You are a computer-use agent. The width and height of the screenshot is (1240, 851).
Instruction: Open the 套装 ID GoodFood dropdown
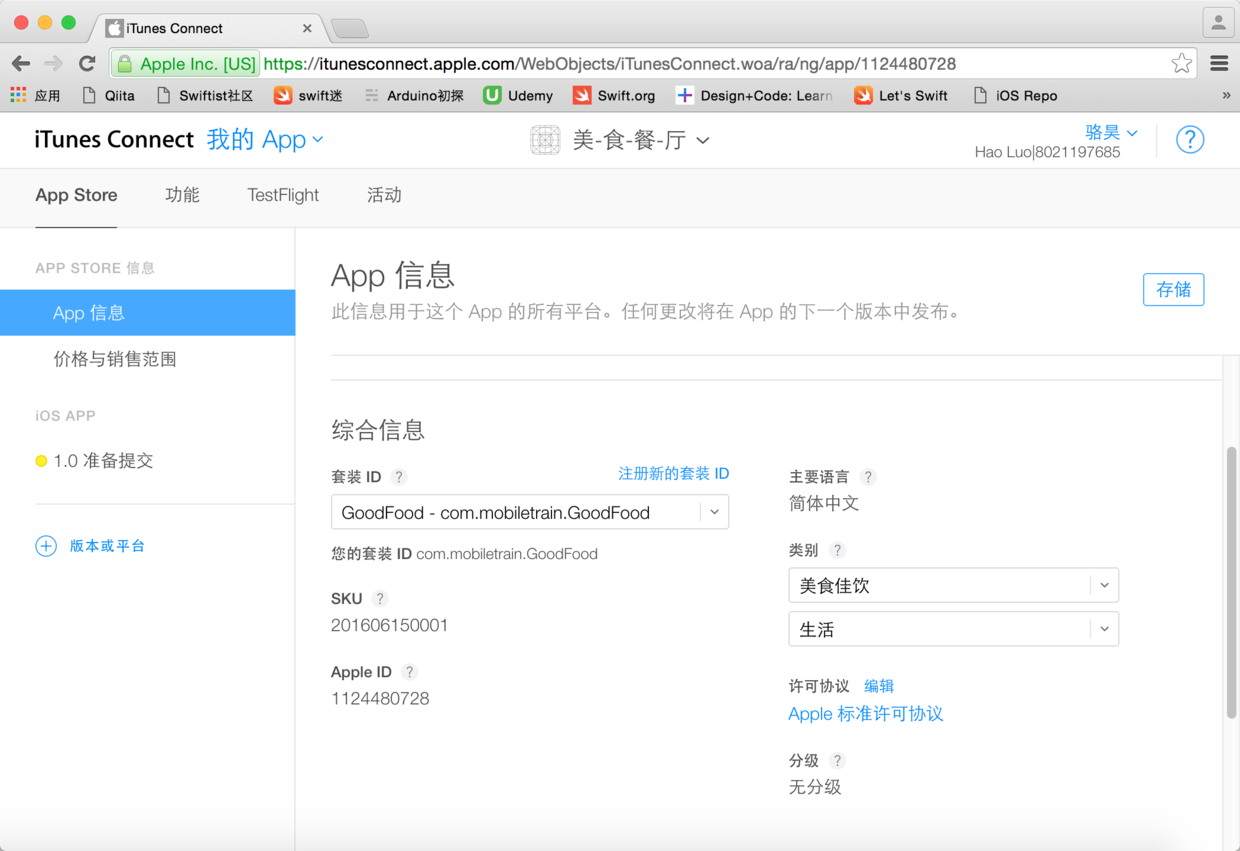[x=530, y=512]
